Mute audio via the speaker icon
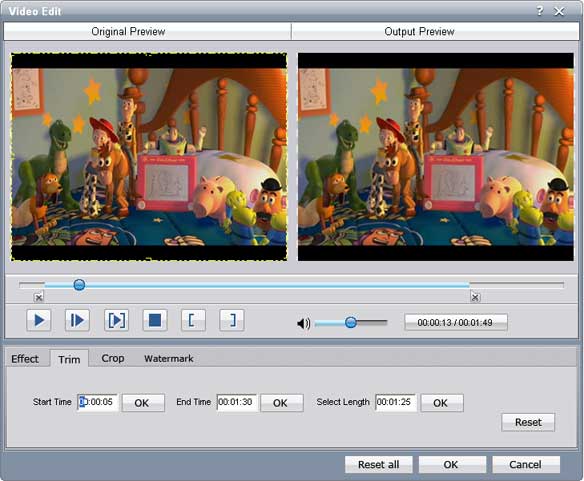 (304, 323)
